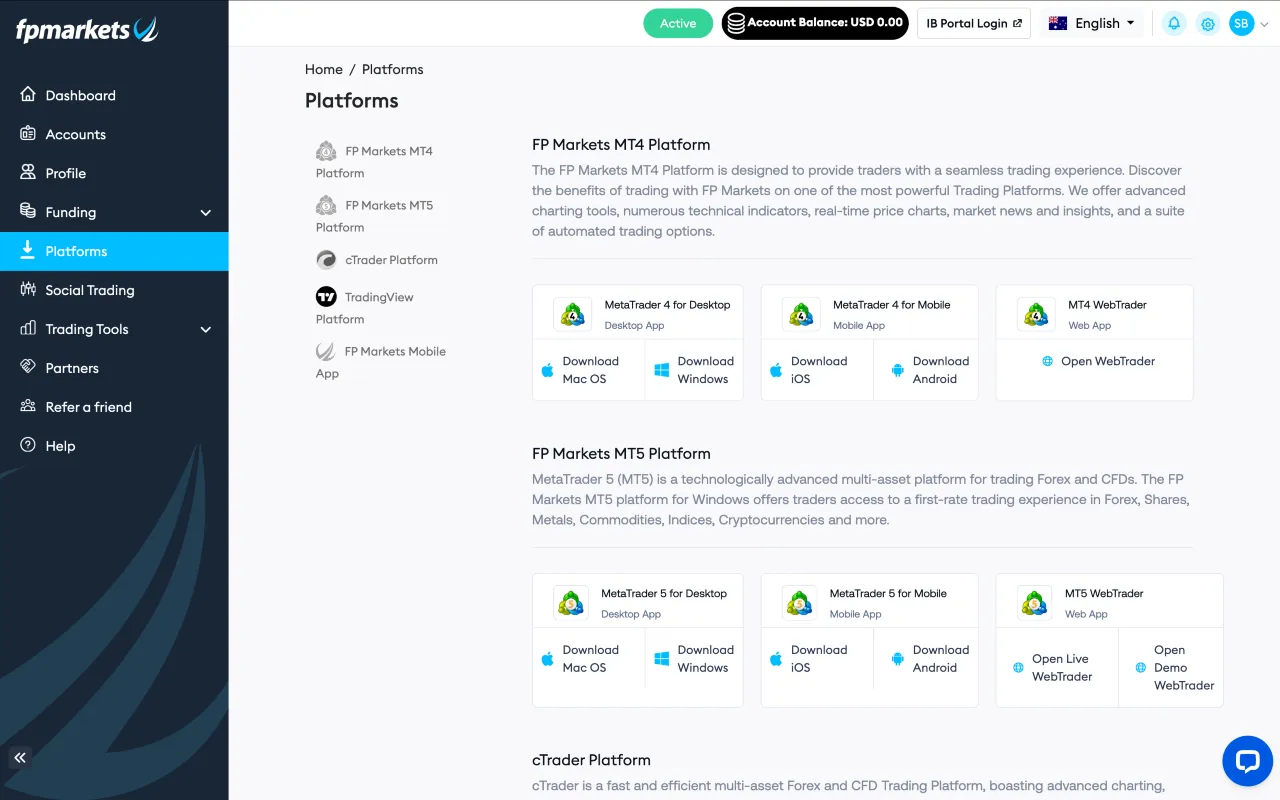
Task: Download MetaTrader 5 Mobile for Android
Action: pos(926,659)
